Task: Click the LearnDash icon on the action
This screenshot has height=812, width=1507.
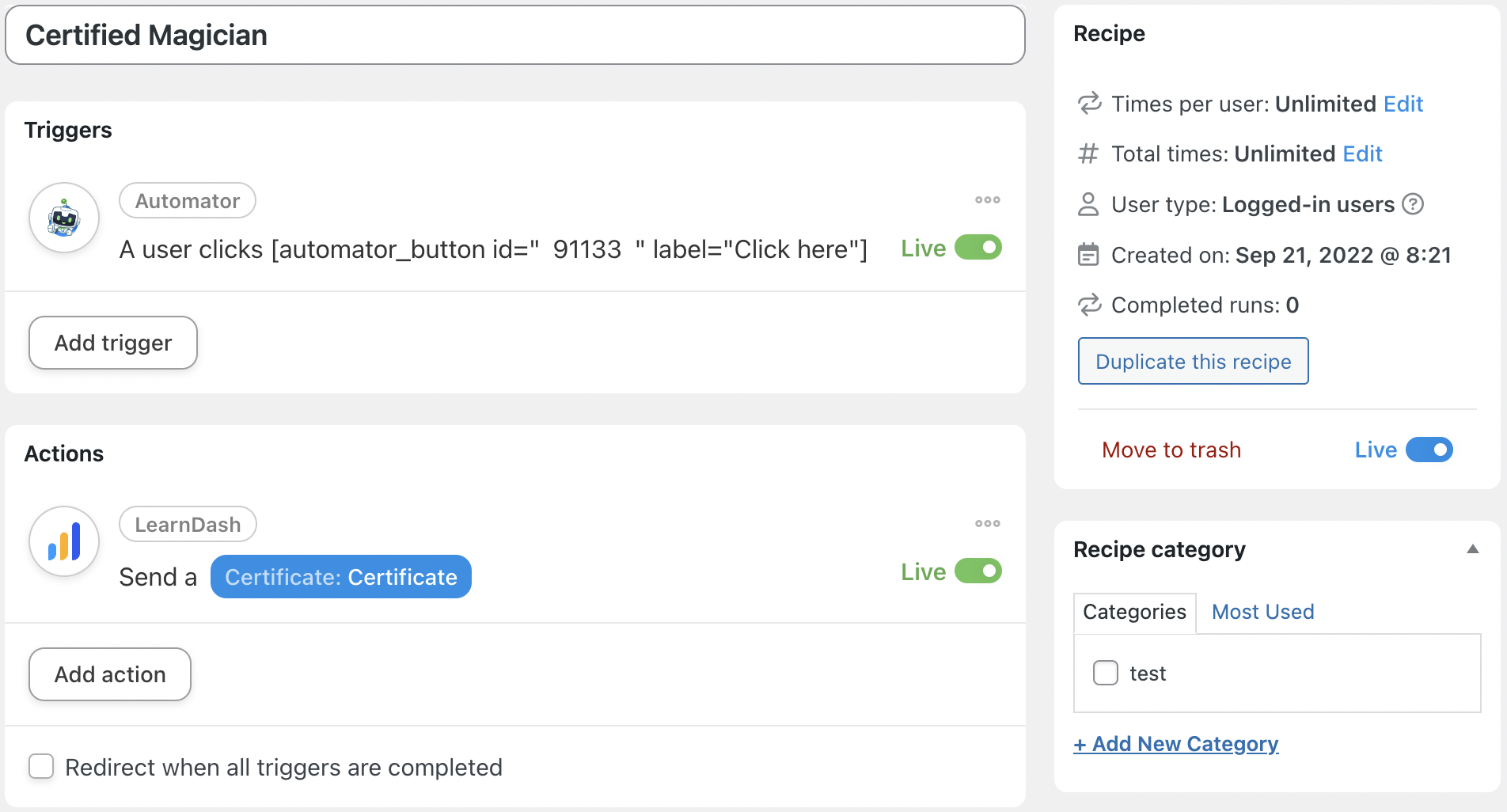Action: click(63, 541)
